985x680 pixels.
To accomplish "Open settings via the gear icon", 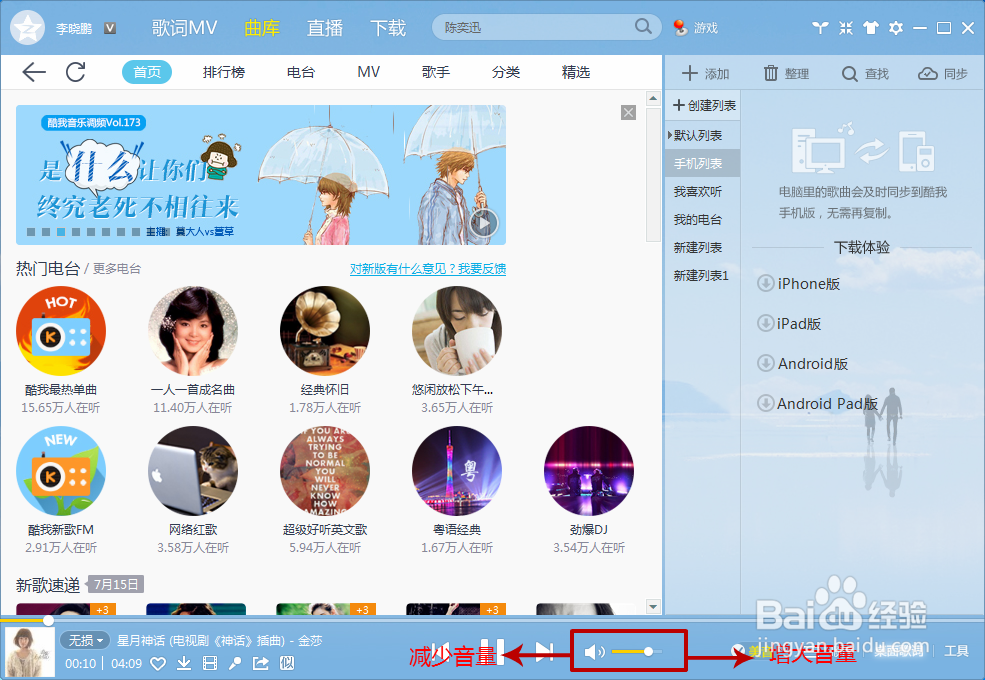I will 896,28.
